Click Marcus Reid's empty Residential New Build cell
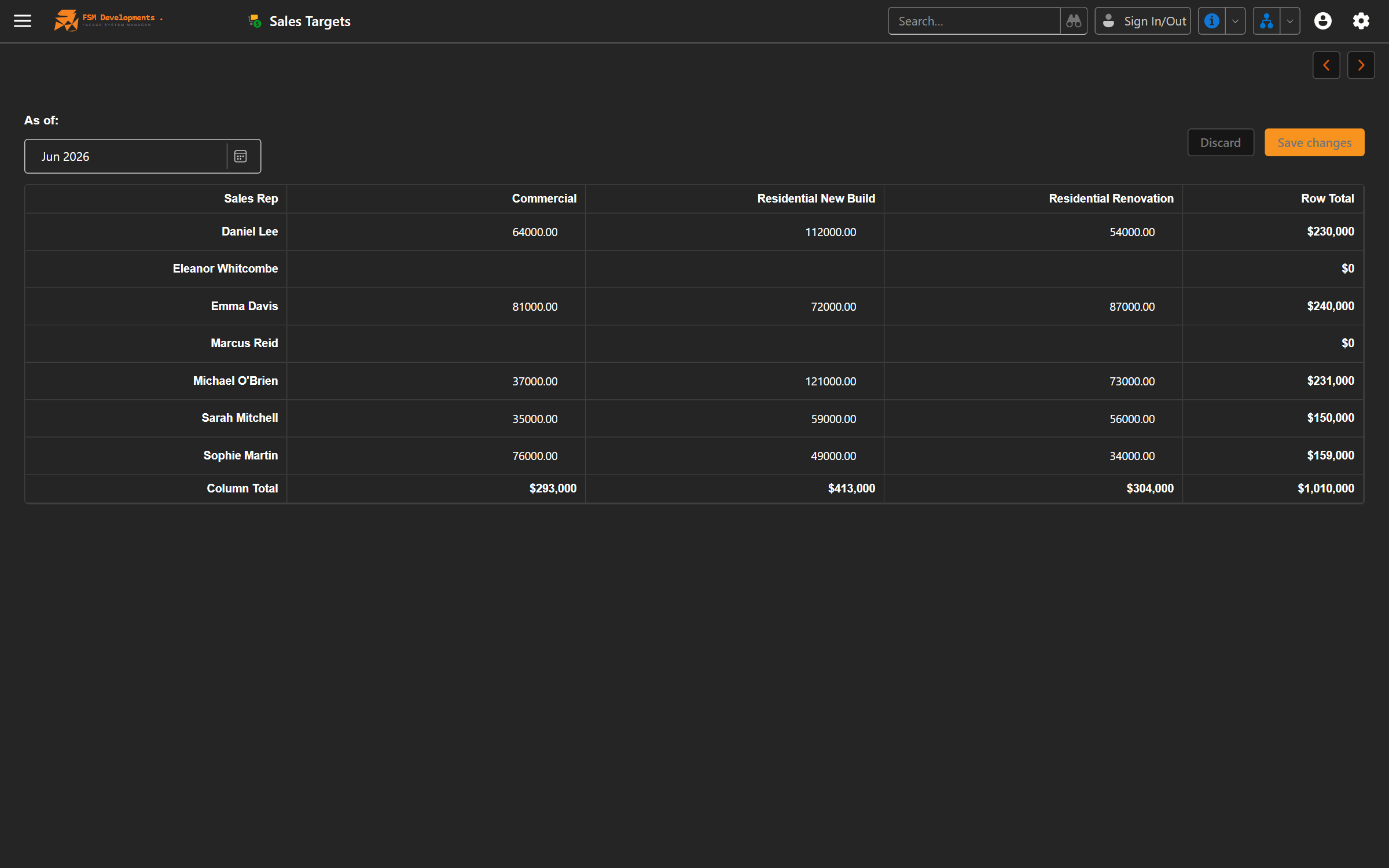The width and height of the screenshot is (1389, 868). (734, 344)
